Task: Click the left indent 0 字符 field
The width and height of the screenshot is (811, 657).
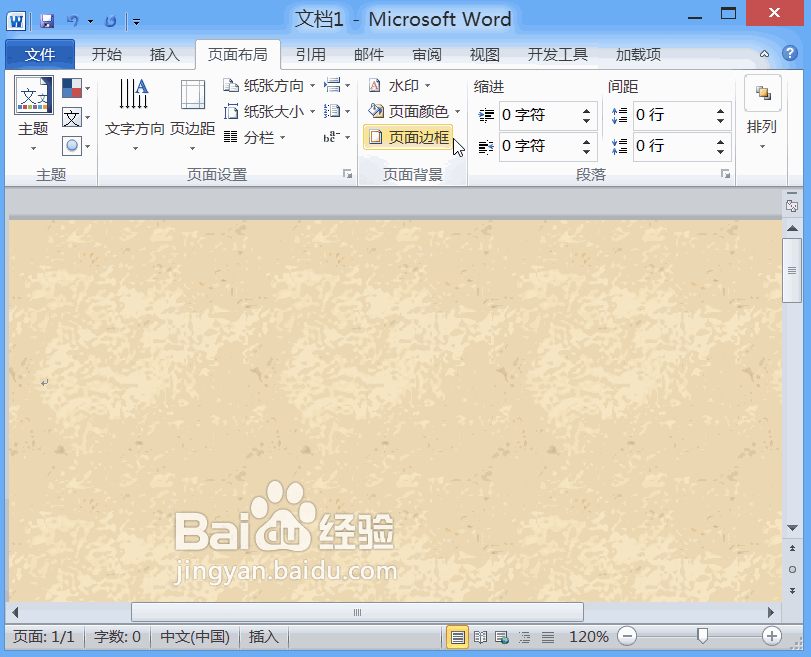Action: pos(538,115)
